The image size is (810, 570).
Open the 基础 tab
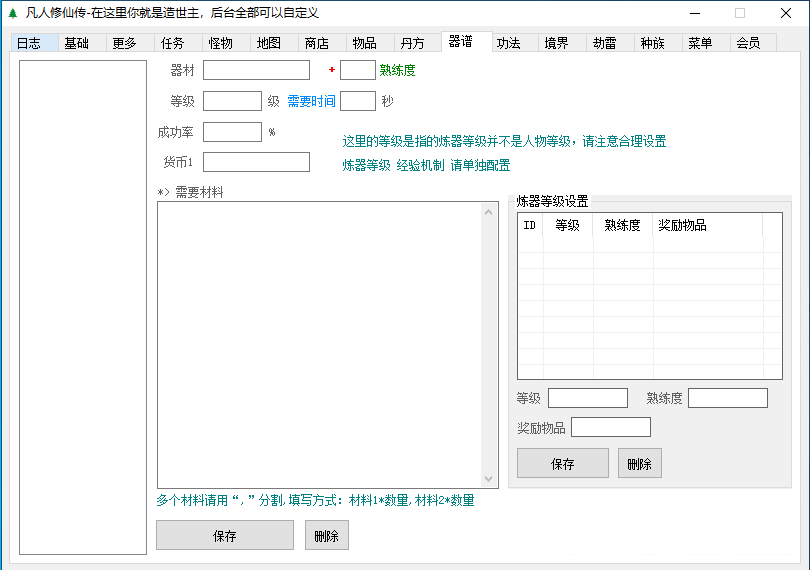[x=82, y=43]
